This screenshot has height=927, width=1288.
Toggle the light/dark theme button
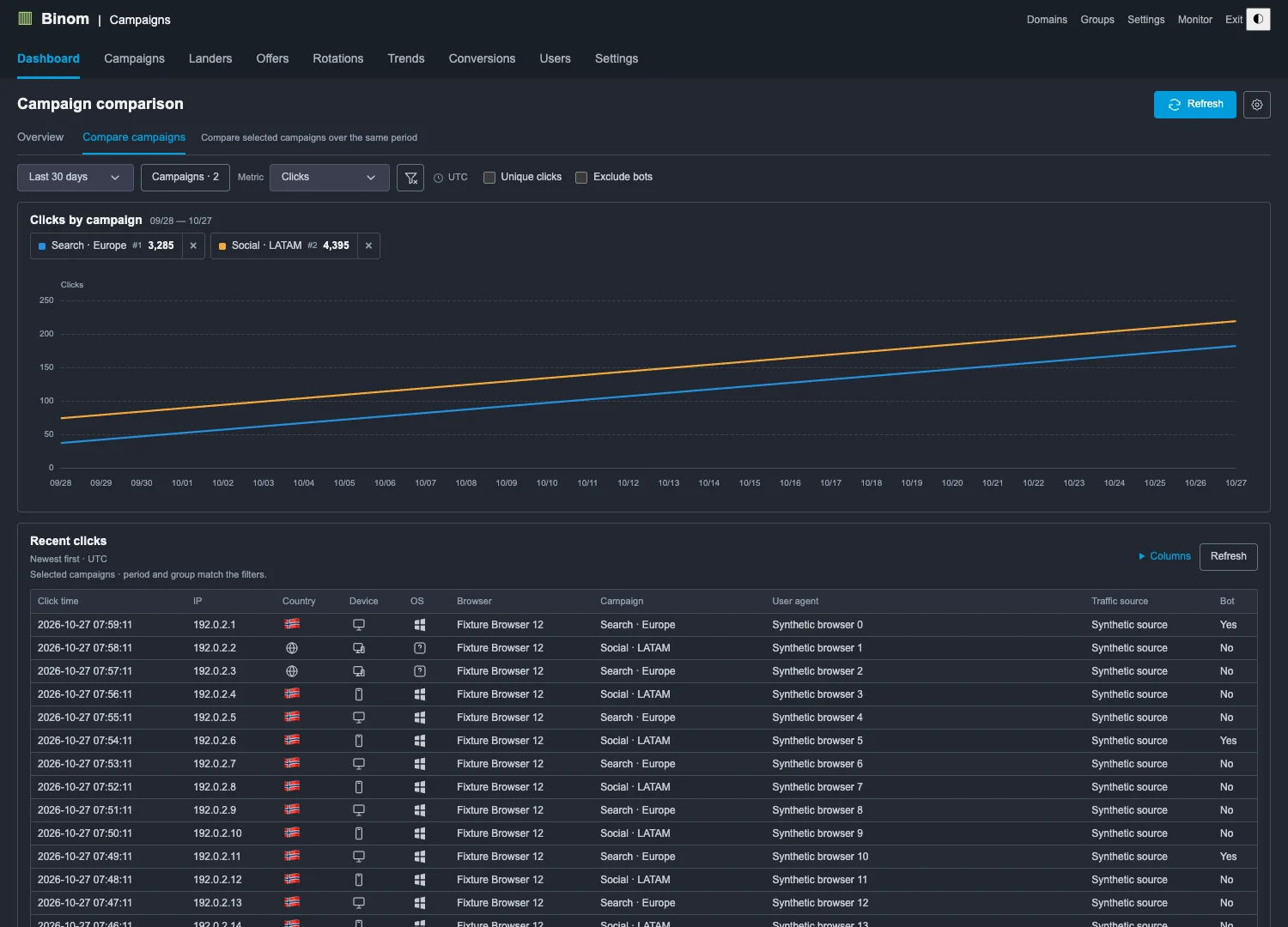pos(1258,19)
